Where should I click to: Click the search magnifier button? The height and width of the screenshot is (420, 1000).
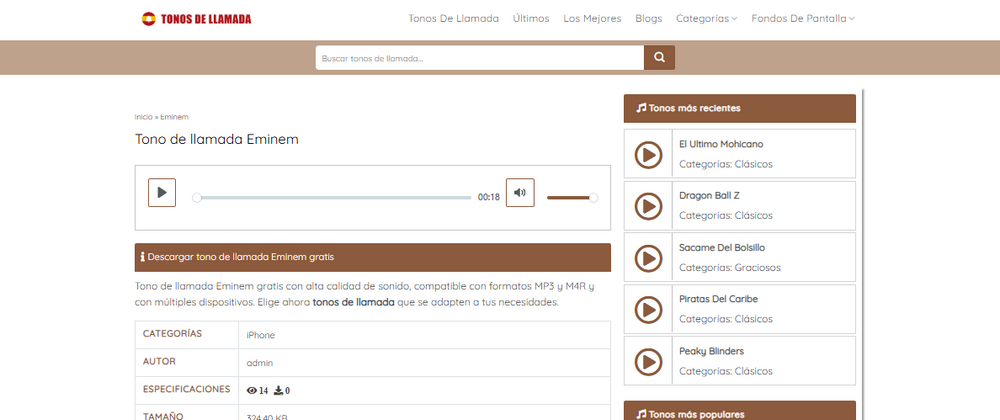[x=659, y=57]
